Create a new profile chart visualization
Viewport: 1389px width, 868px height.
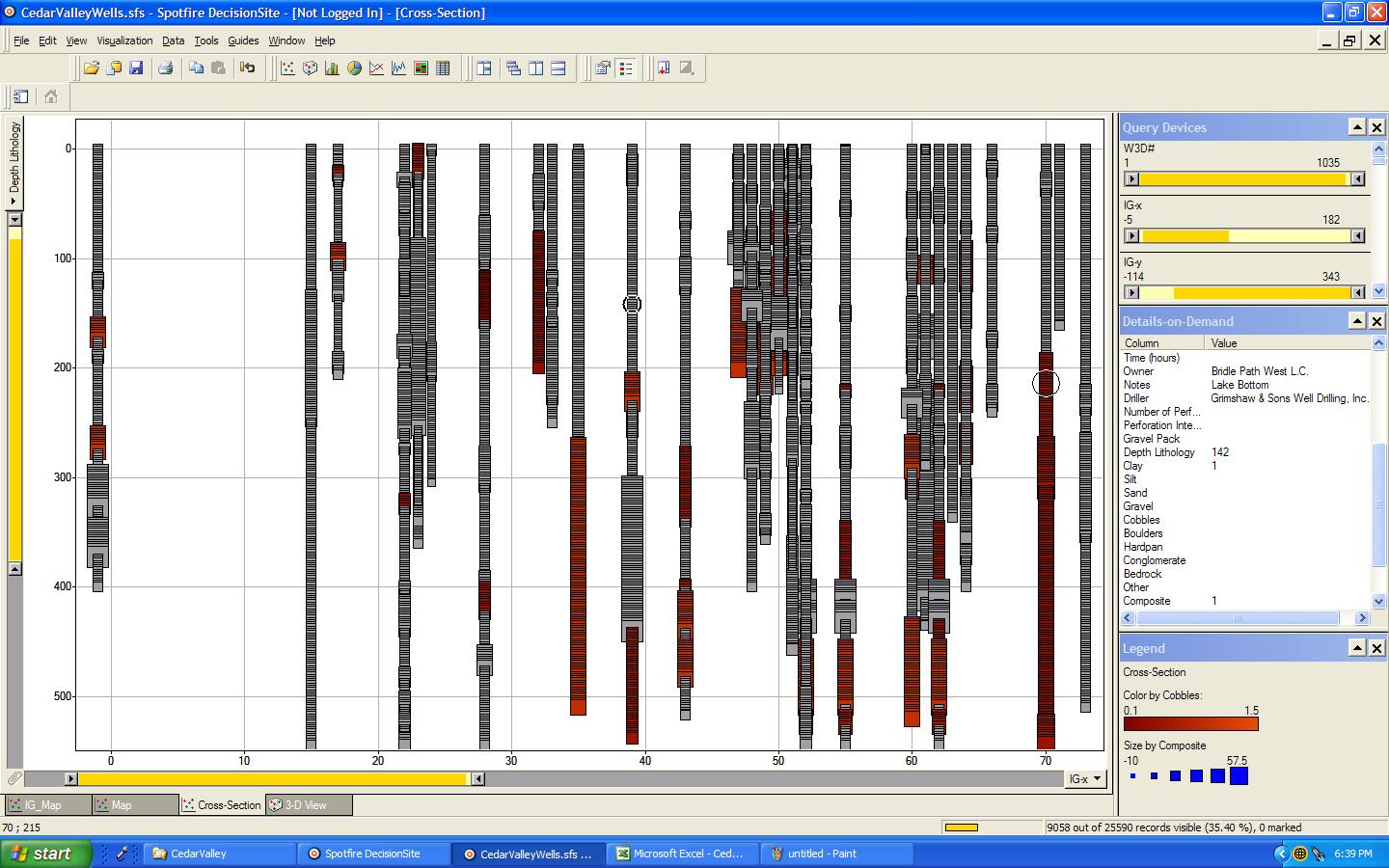coord(398,68)
